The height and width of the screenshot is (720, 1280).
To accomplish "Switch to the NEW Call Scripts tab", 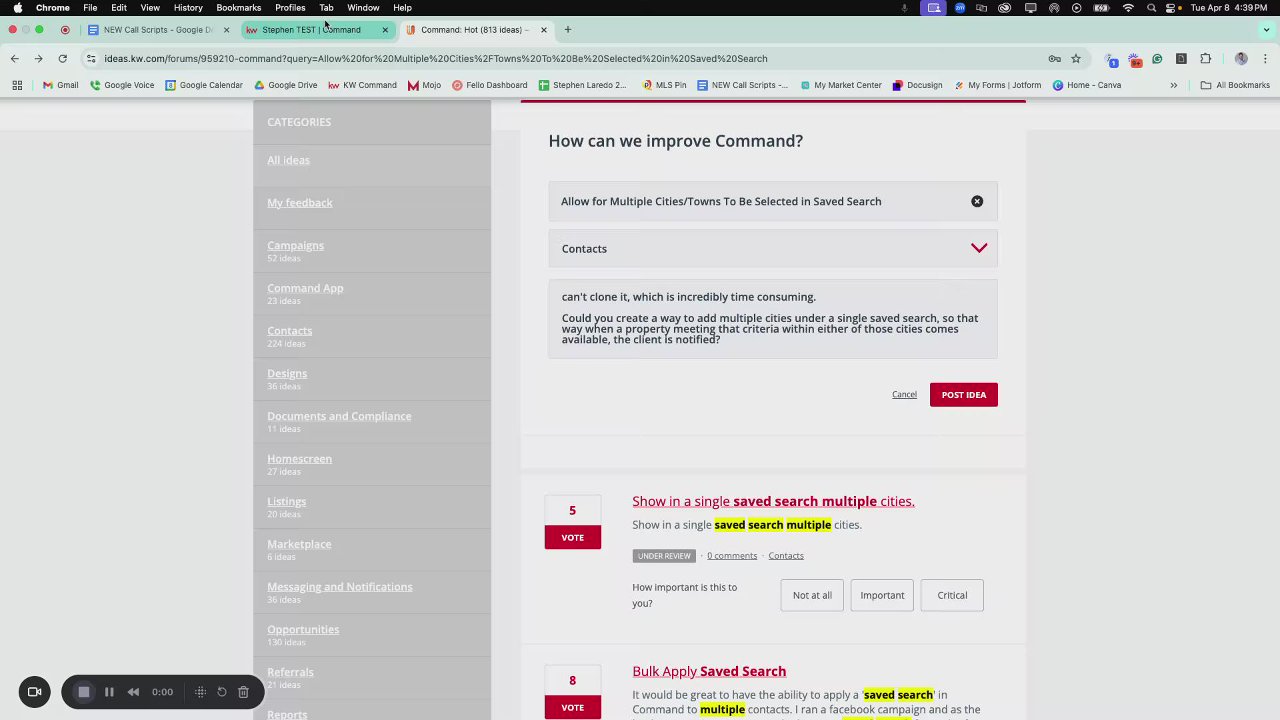I will pyautogui.click(x=158, y=30).
